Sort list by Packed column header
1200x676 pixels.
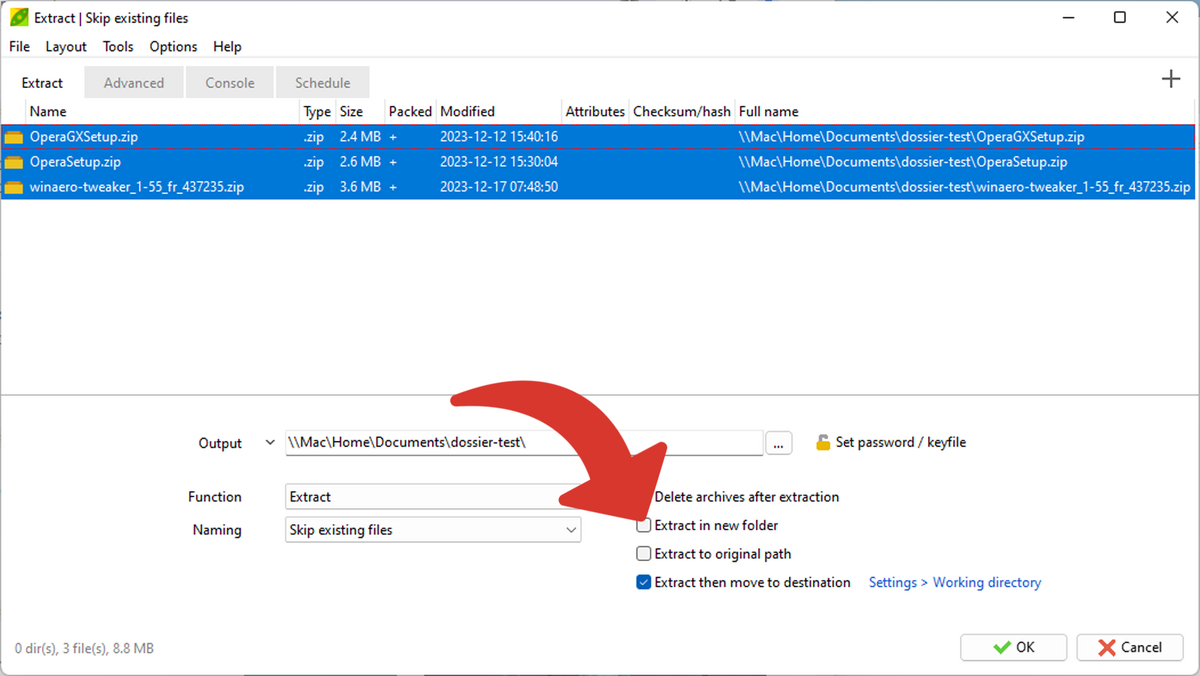411,112
